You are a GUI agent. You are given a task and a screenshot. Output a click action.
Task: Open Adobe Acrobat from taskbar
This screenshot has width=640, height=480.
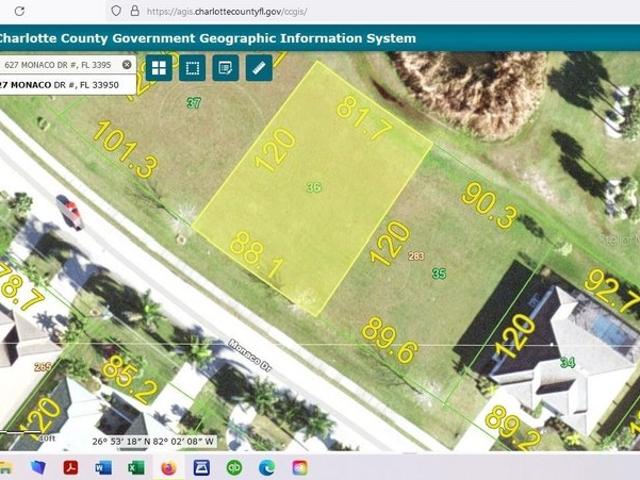point(71,467)
